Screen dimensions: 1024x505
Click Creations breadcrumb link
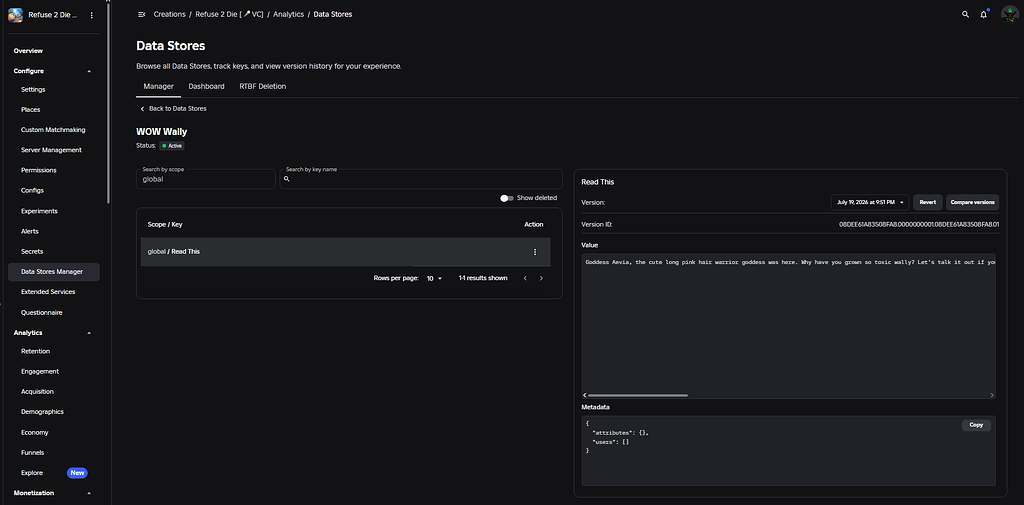click(x=170, y=14)
